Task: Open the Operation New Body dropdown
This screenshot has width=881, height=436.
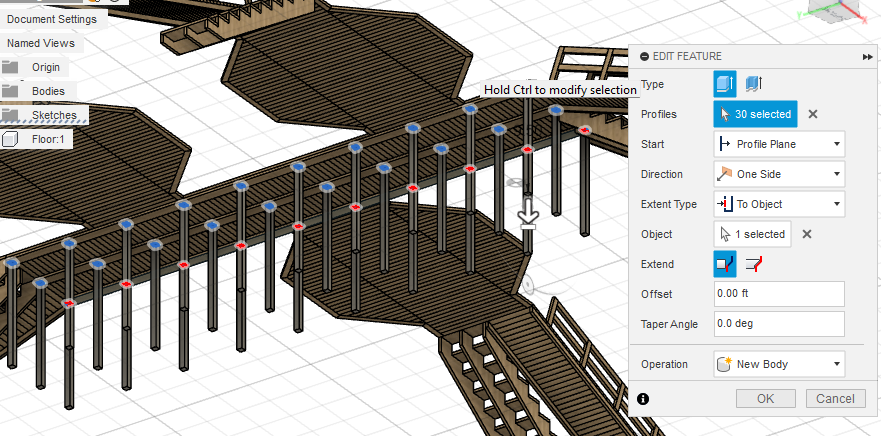Action: click(x=779, y=364)
